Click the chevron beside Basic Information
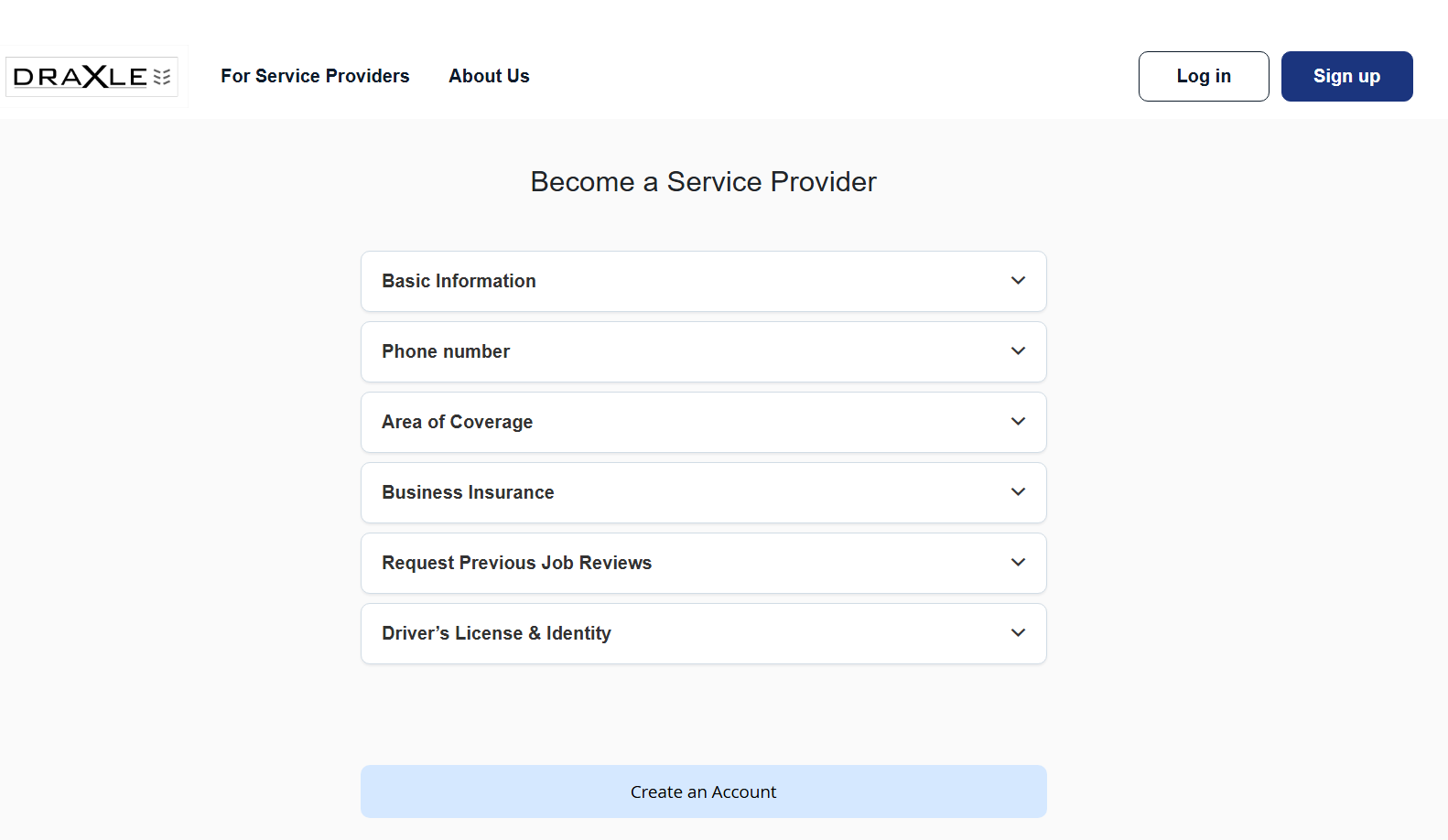 coord(1018,281)
